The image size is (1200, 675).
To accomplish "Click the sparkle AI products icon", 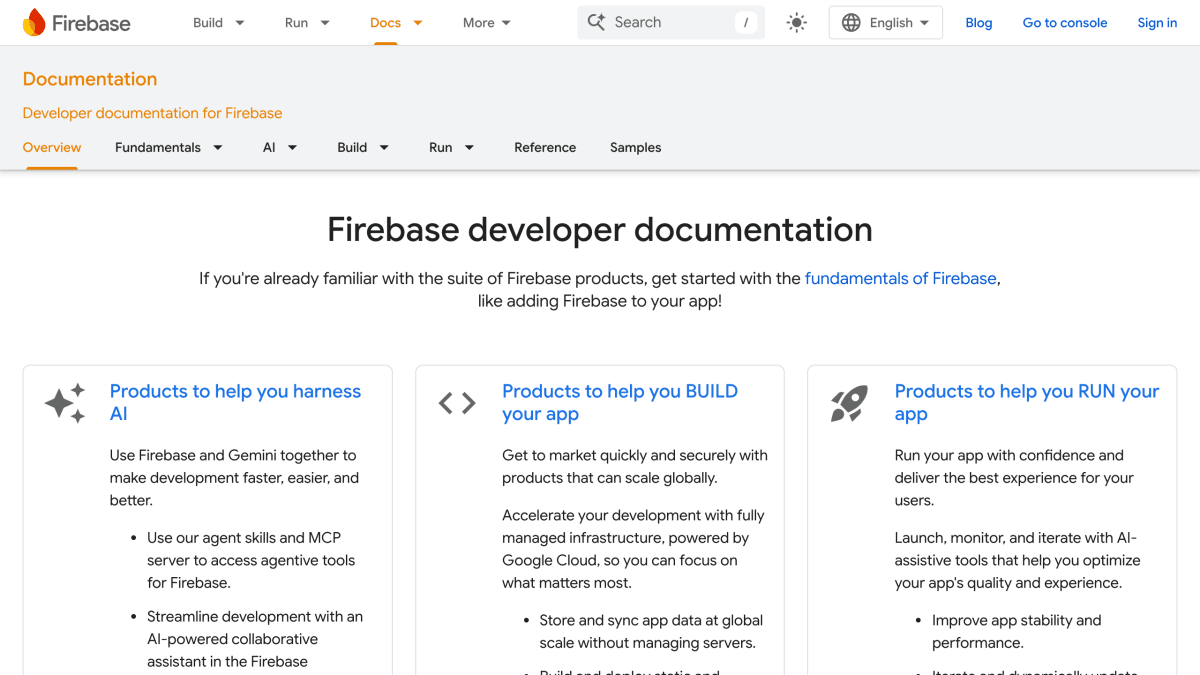I will (x=66, y=403).
